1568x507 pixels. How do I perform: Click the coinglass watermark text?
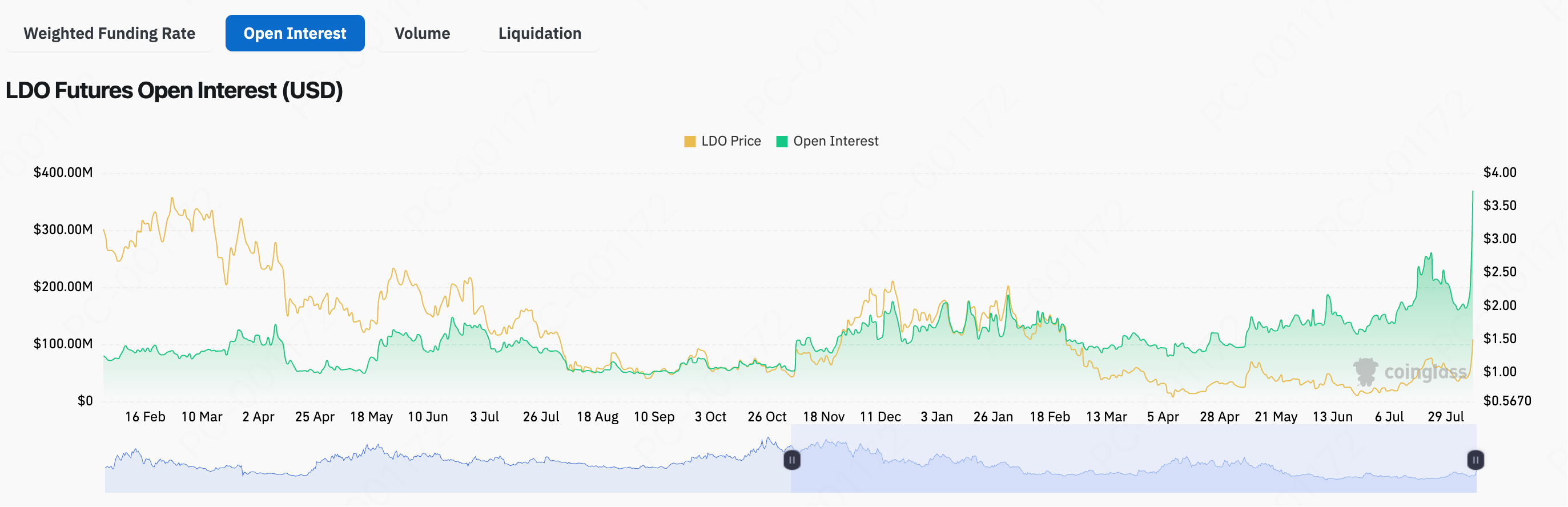pyautogui.click(x=1425, y=372)
